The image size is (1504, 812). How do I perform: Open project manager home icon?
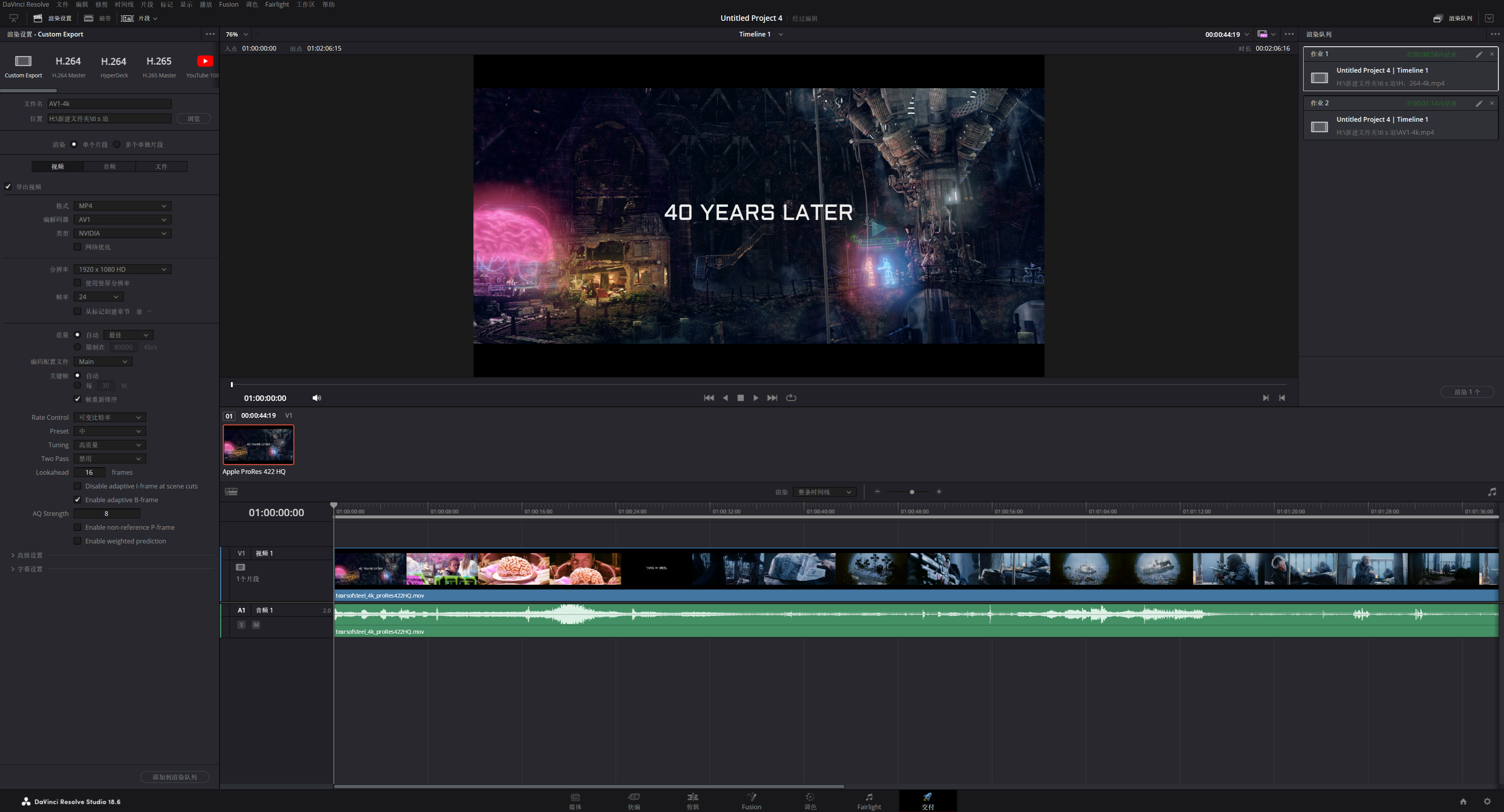click(1463, 801)
